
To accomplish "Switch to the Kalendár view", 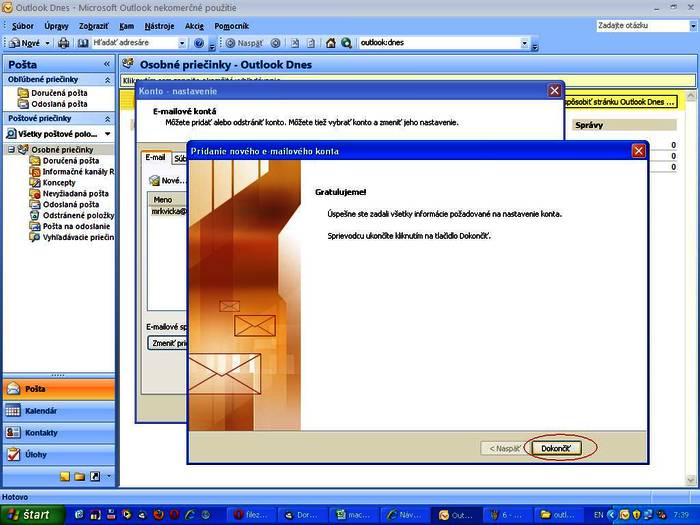I will (x=59, y=411).
